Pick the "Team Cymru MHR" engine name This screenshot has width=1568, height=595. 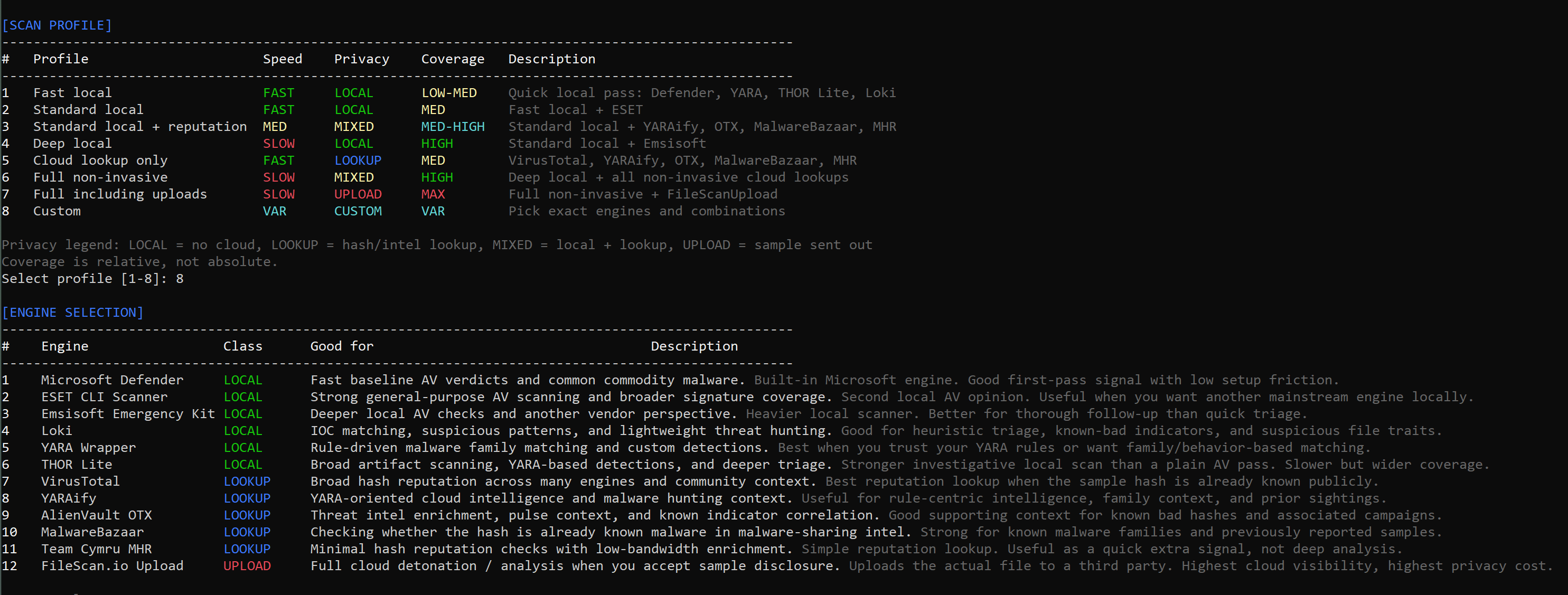(x=96, y=549)
